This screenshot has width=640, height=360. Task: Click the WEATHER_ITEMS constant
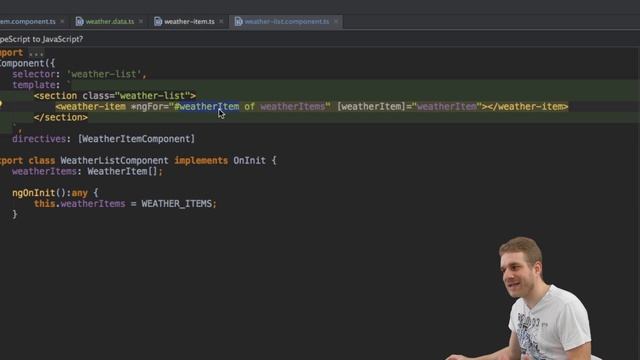(176, 204)
